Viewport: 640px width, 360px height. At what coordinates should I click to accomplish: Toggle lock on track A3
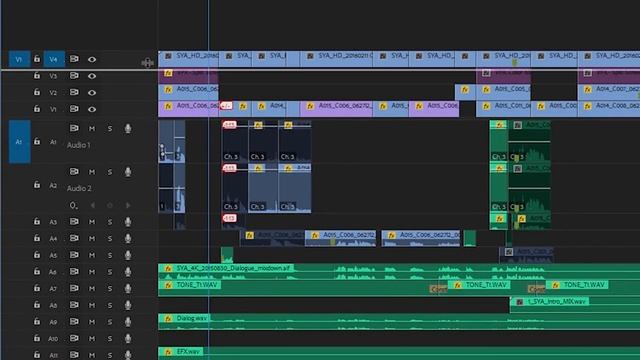tap(37, 221)
